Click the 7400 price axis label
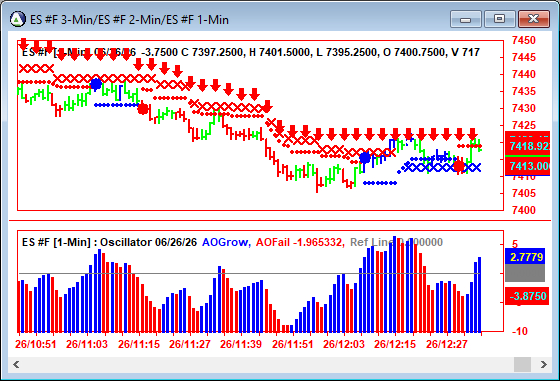560x381 pixels. tap(524, 210)
